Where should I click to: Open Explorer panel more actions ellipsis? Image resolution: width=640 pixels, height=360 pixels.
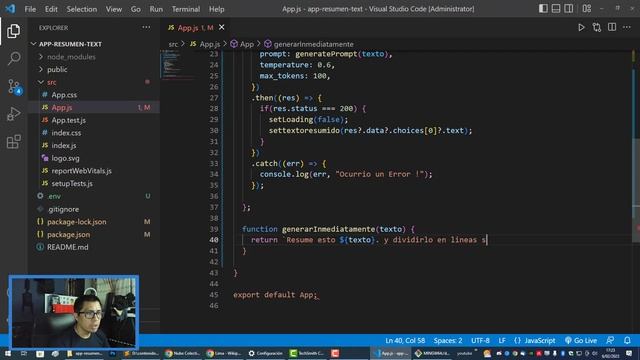(x=146, y=28)
